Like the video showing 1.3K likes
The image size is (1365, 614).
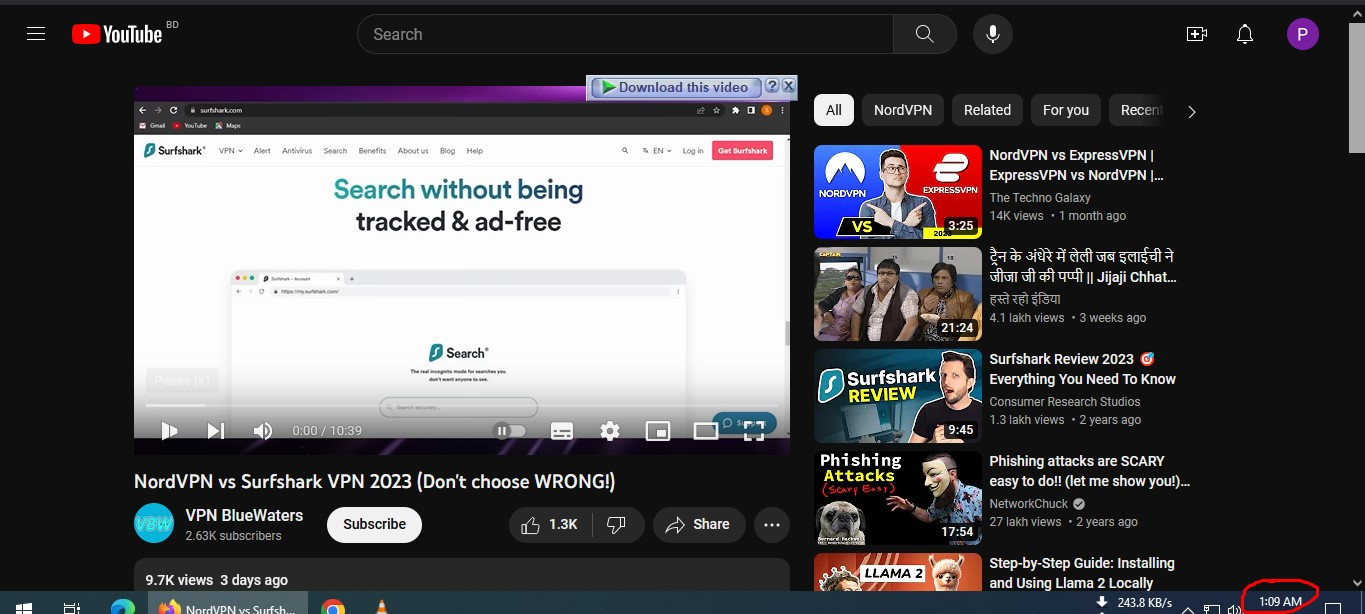click(550, 524)
